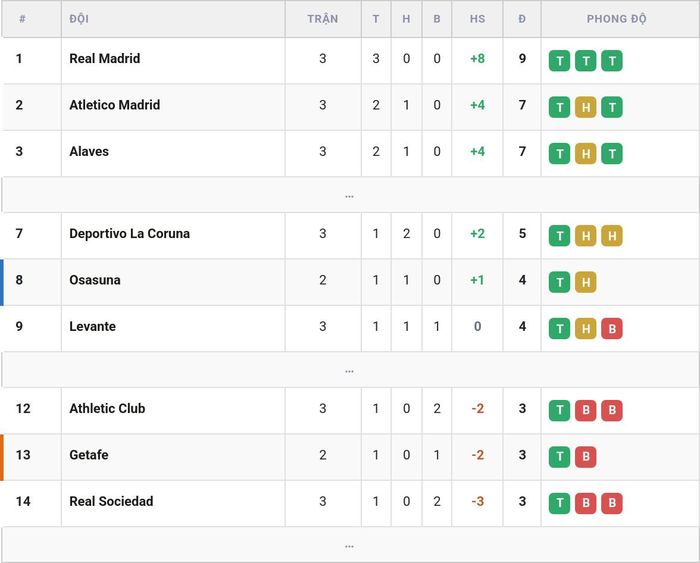Expand hidden rows below Real Sociedad
700x563 pixels.
coord(350,545)
